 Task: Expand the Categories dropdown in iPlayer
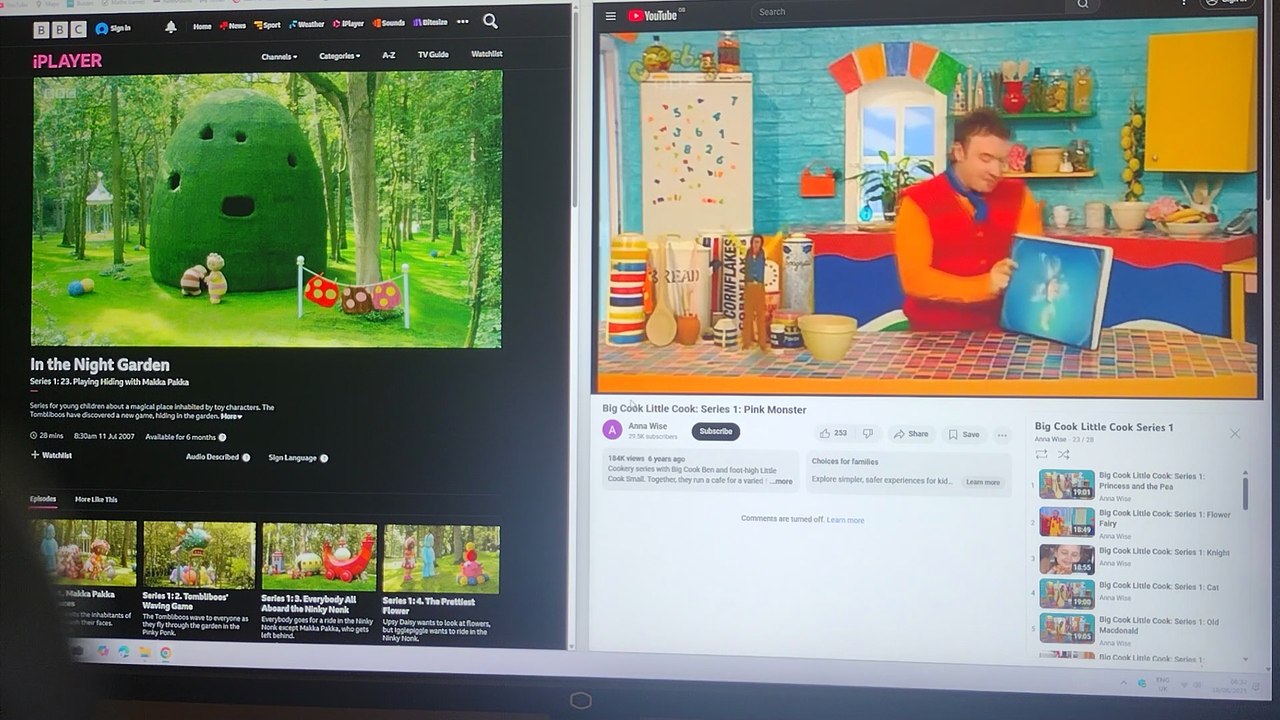pos(340,56)
